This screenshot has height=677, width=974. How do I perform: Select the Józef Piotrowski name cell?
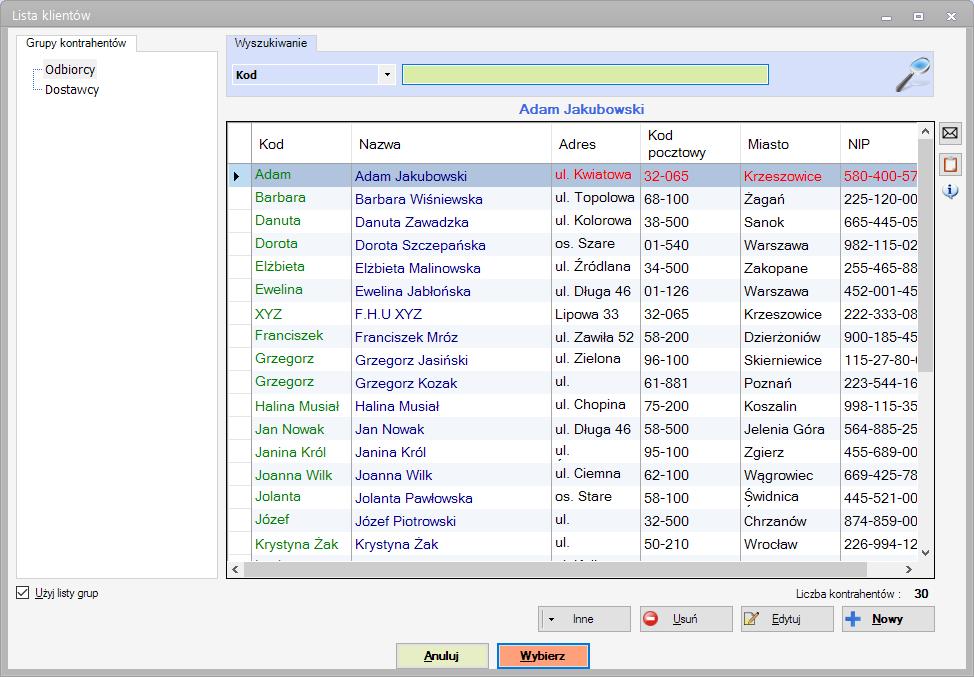point(451,520)
